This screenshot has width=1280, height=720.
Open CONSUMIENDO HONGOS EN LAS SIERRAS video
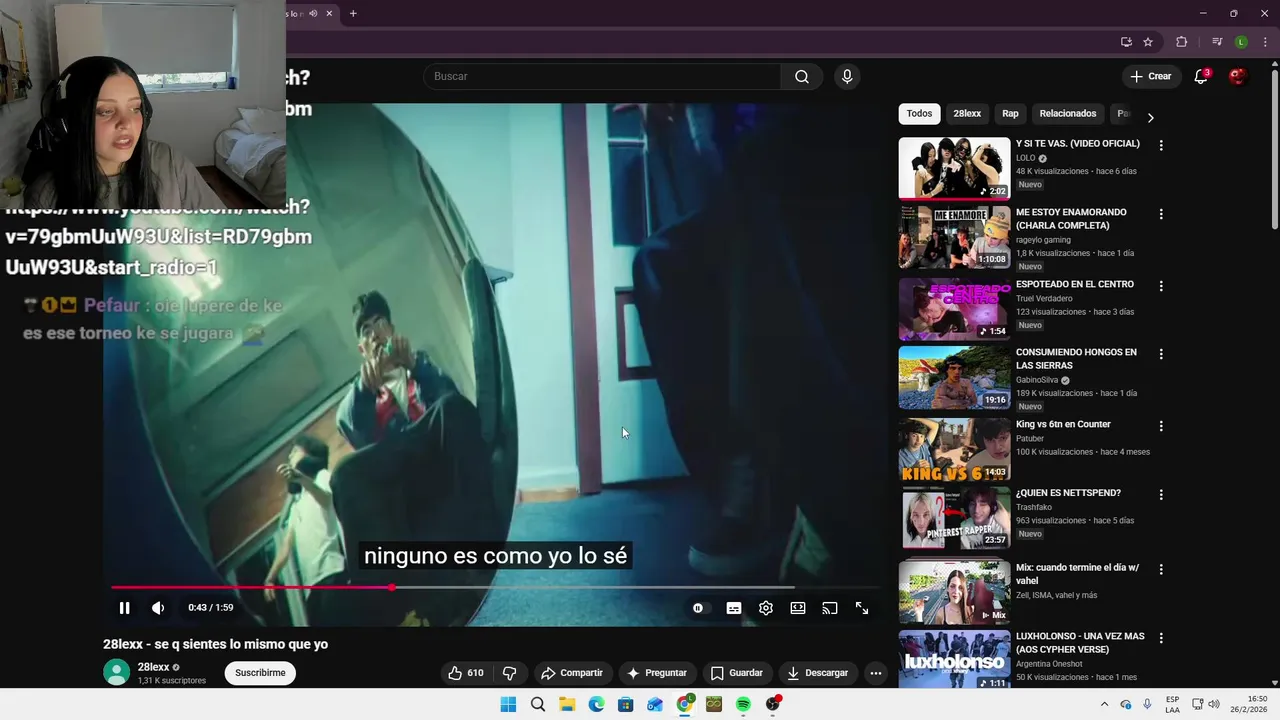954,378
